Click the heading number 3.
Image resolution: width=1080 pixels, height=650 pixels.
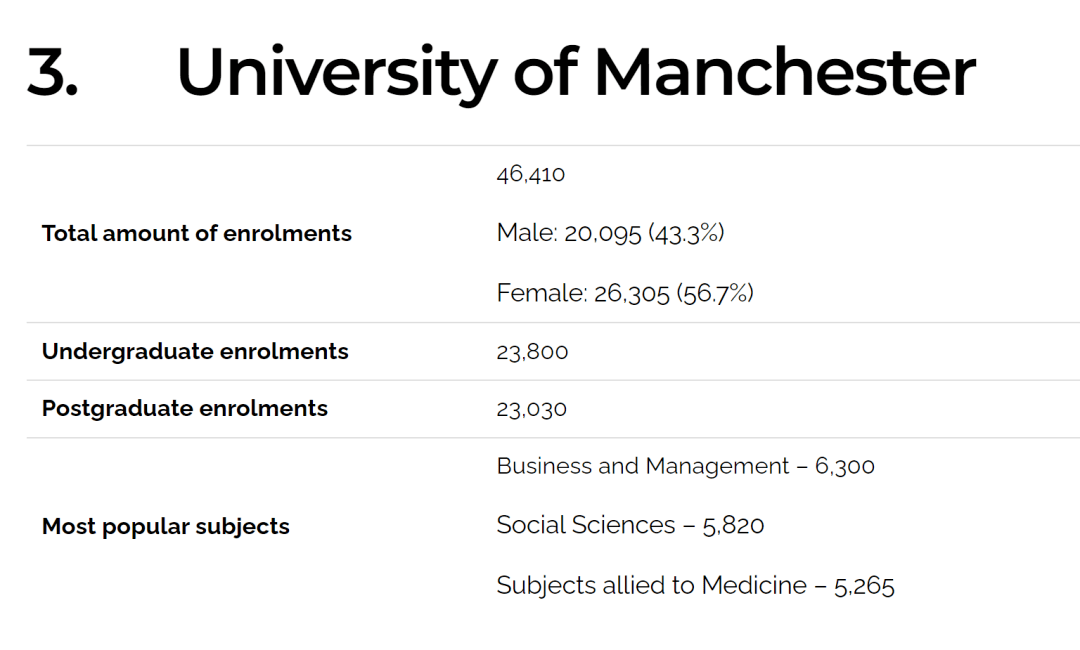point(52,72)
